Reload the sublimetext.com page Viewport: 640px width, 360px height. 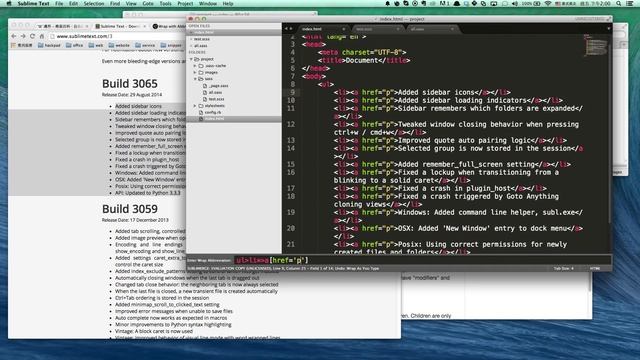(32, 36)
